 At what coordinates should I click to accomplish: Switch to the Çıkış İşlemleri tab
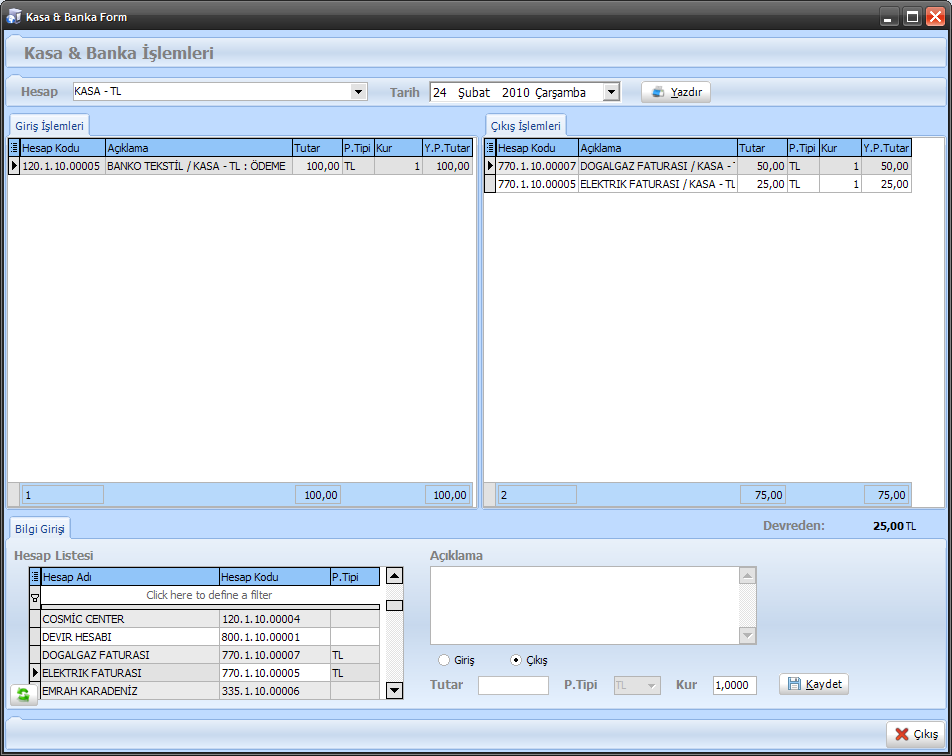(526, 125)
